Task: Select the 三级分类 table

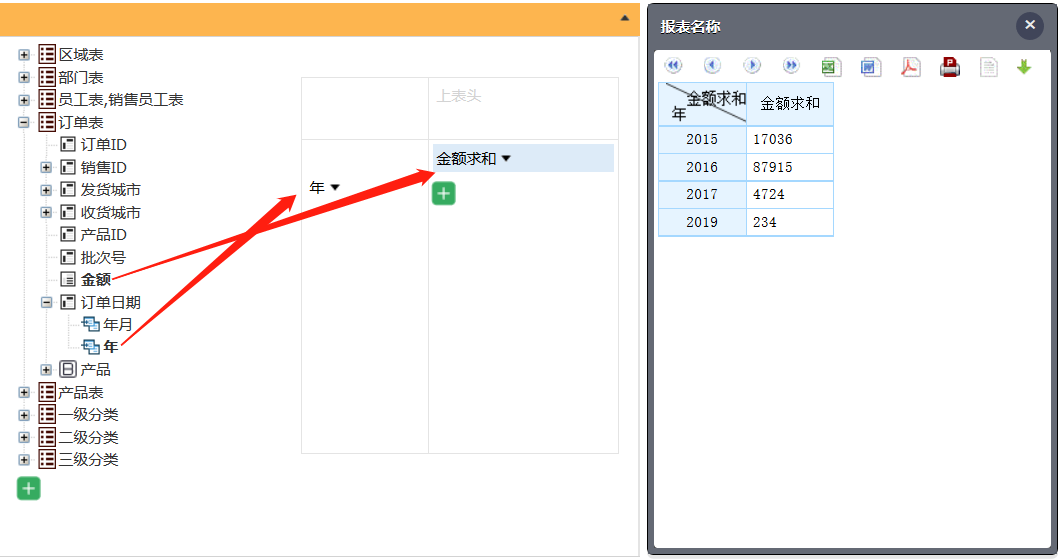Action: click(x=88, y=460)
